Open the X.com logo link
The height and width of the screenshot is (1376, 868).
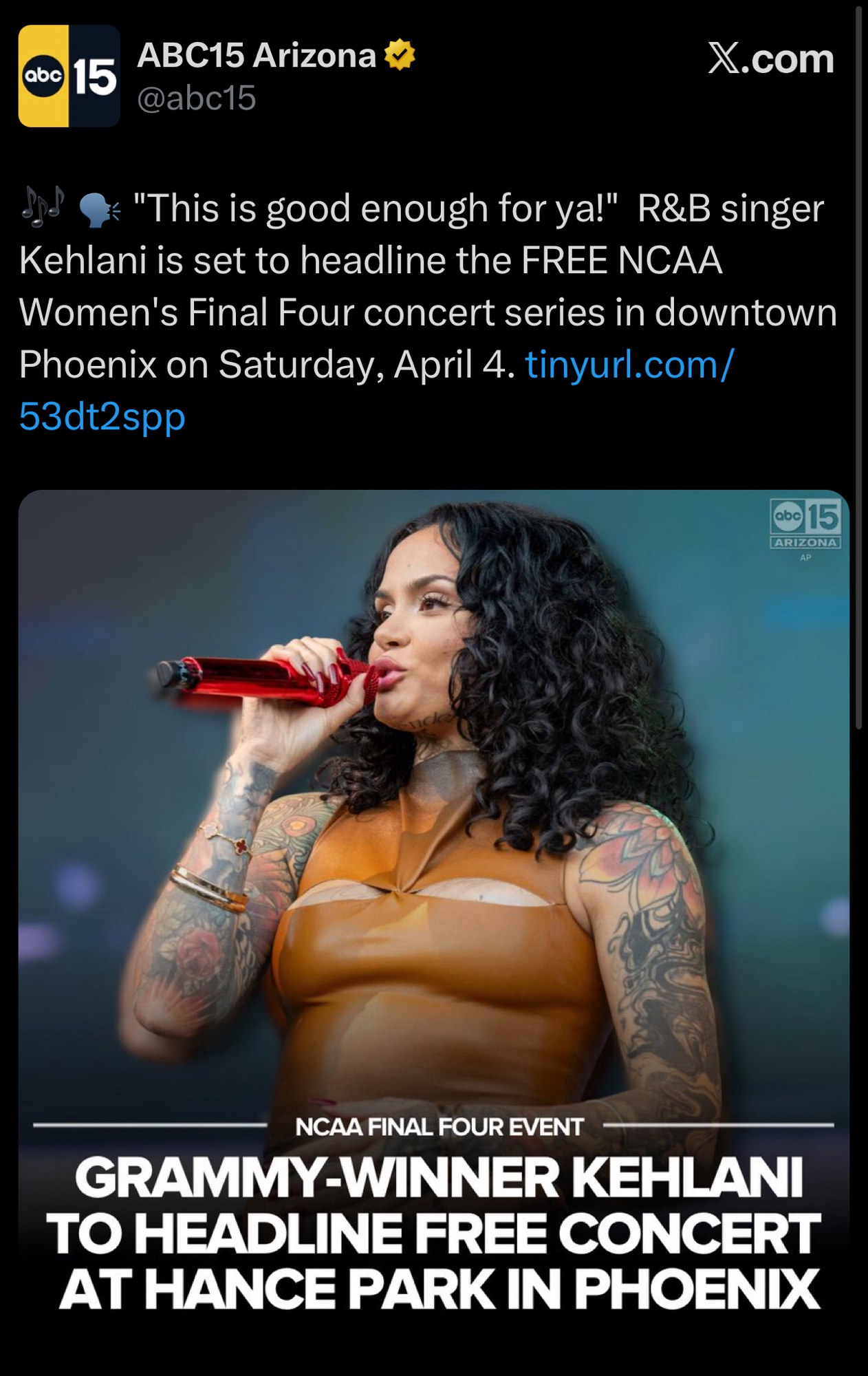click(771, 58)
